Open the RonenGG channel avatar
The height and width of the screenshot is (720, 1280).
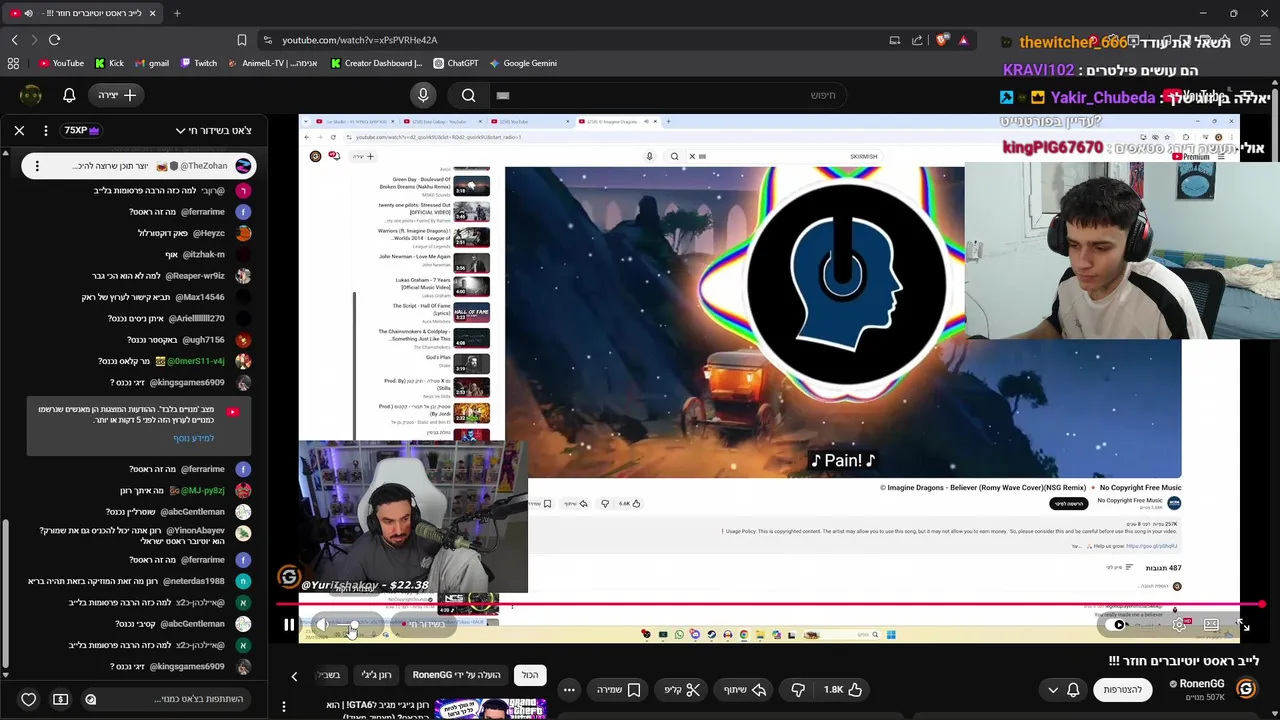click(x=1245, y=689)
